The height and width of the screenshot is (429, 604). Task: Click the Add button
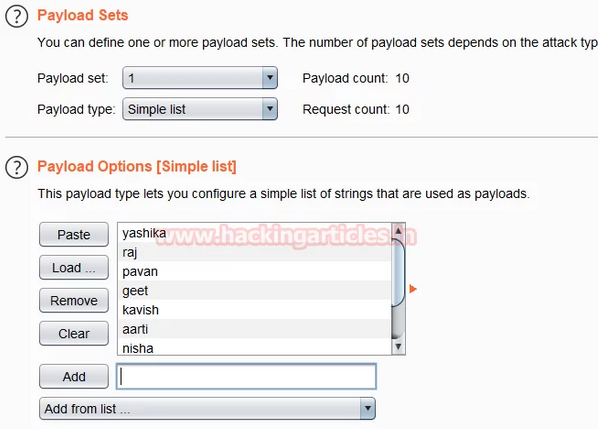point(73,376)
